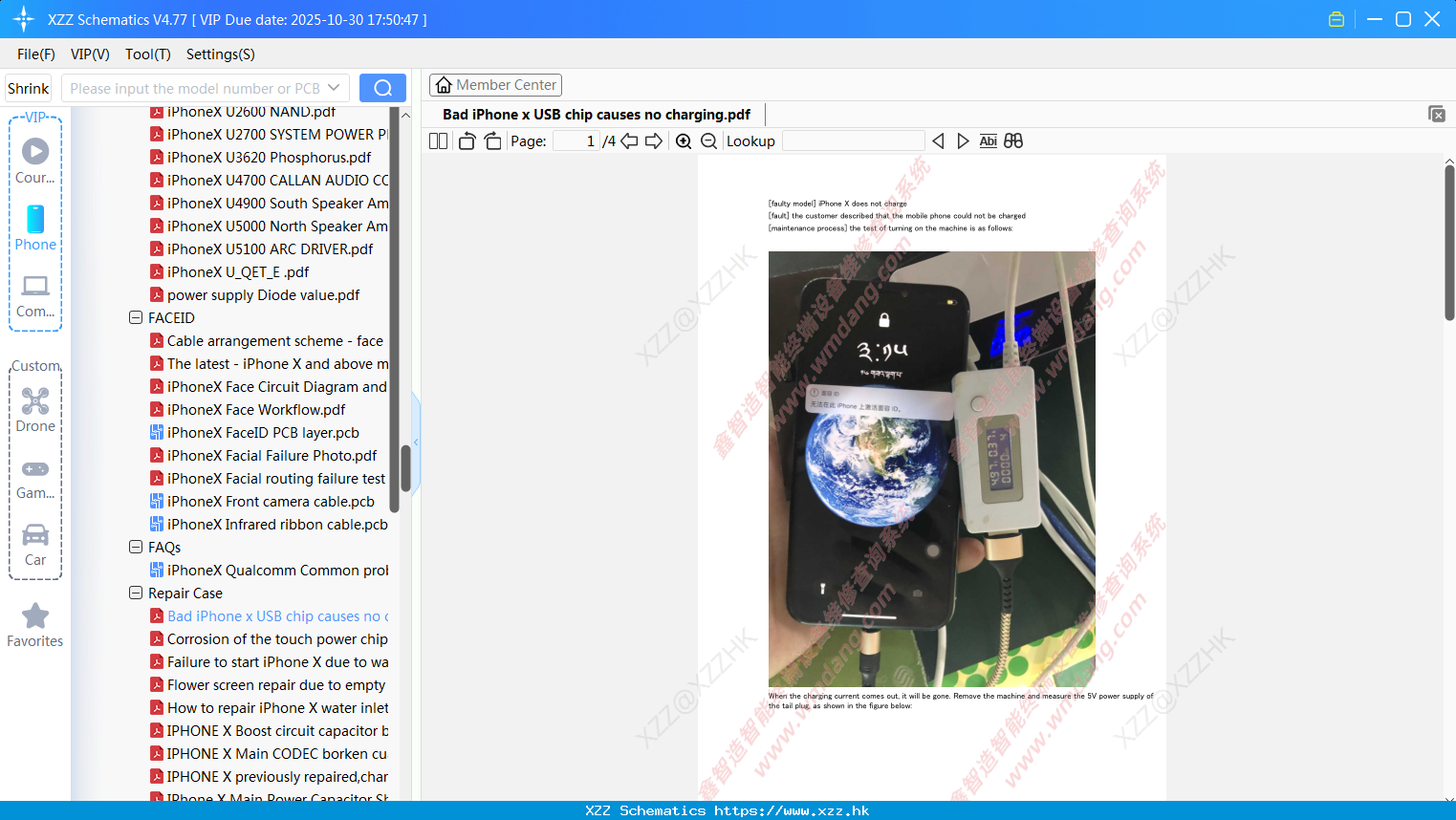The width and height of the screenshot is (1456, 820).
Task: Click the page number field
Action: (x=576, y=141)
